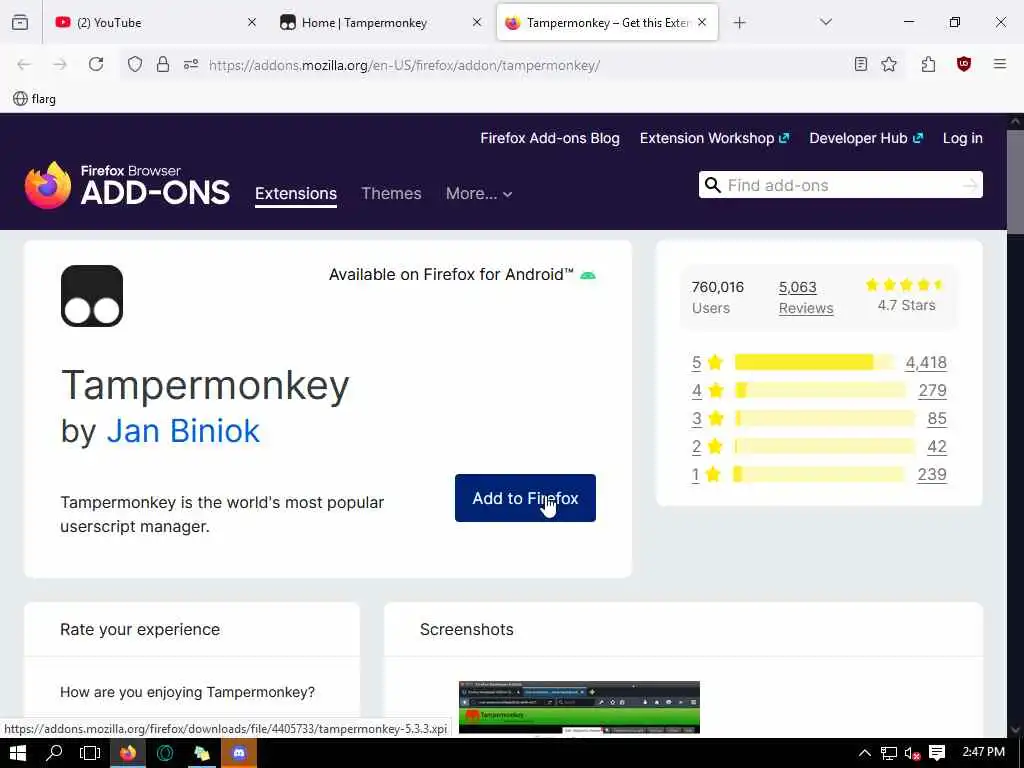
Task: Open the 239 one-star reviews count
Action: (x=932, y=475)
